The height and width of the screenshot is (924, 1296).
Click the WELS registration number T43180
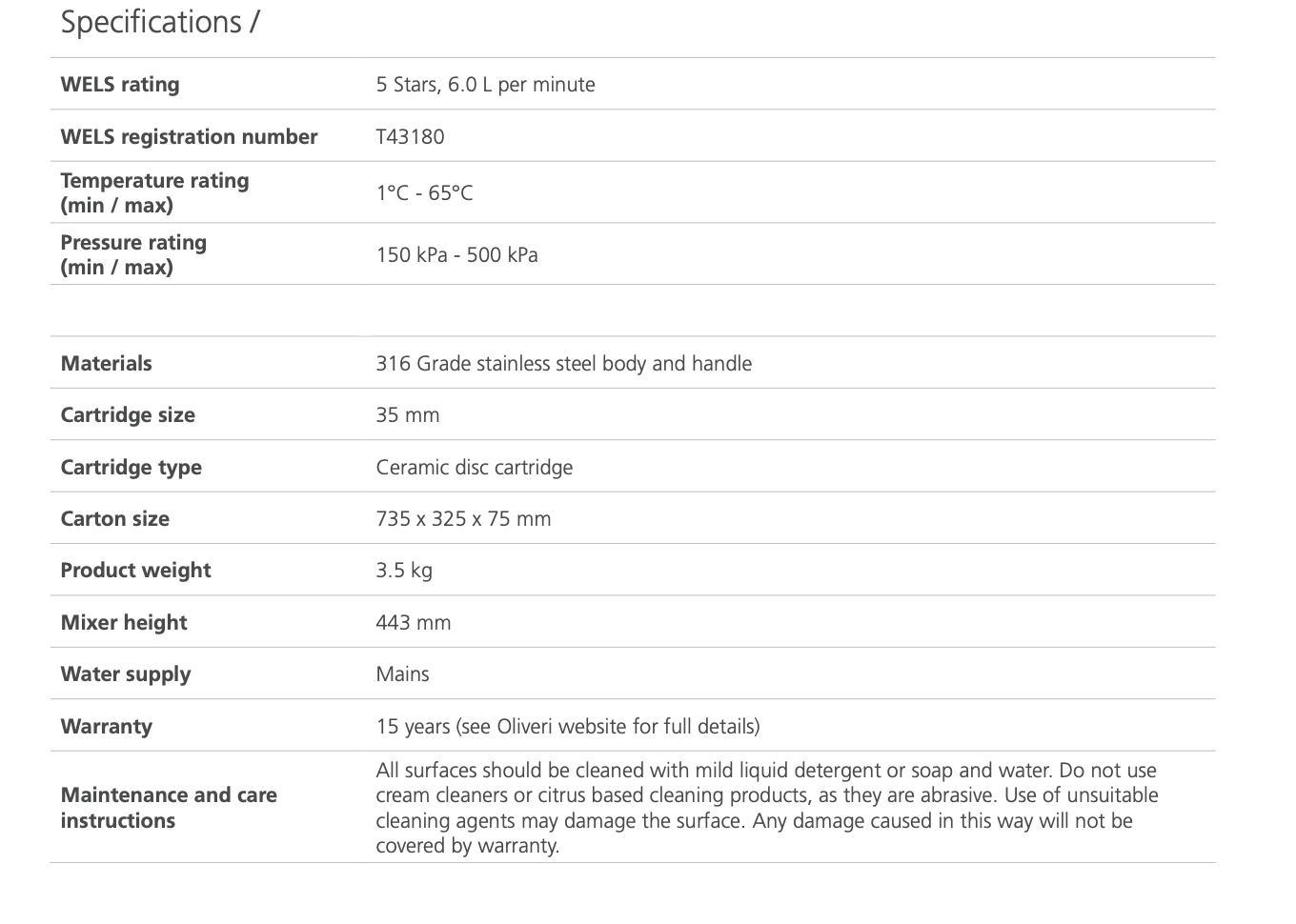coord(410,136)
